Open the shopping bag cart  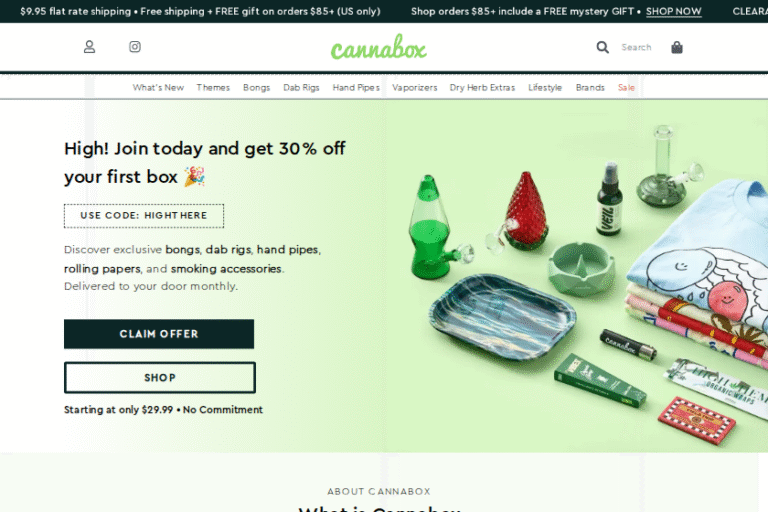677,47
